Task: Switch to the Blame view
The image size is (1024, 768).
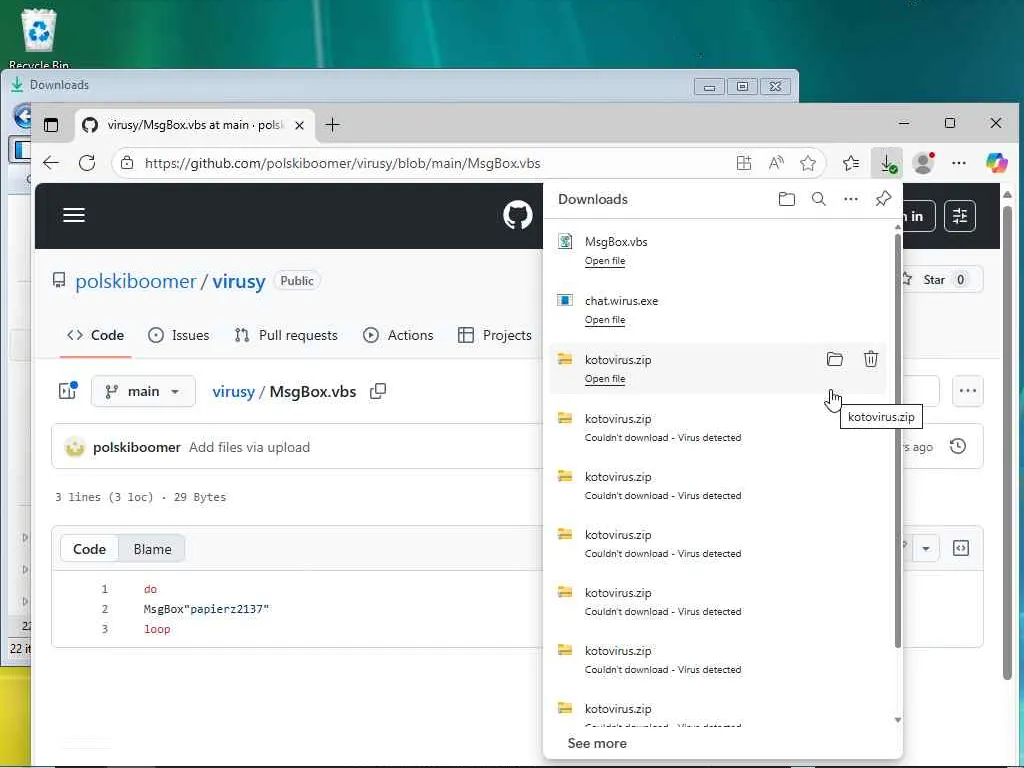Action: click(152, 549)
